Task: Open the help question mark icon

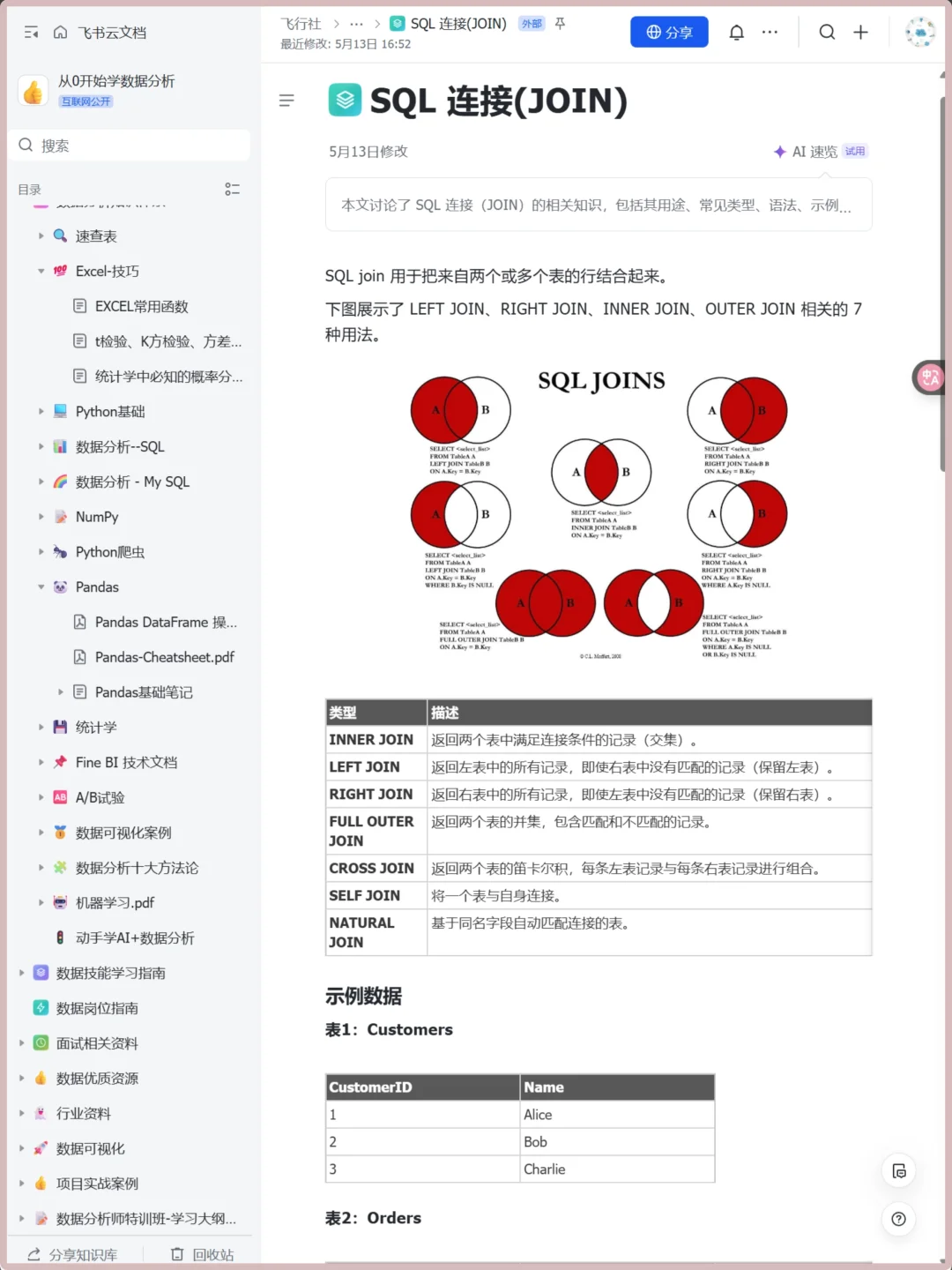Action: click(x=898, y=1220)
